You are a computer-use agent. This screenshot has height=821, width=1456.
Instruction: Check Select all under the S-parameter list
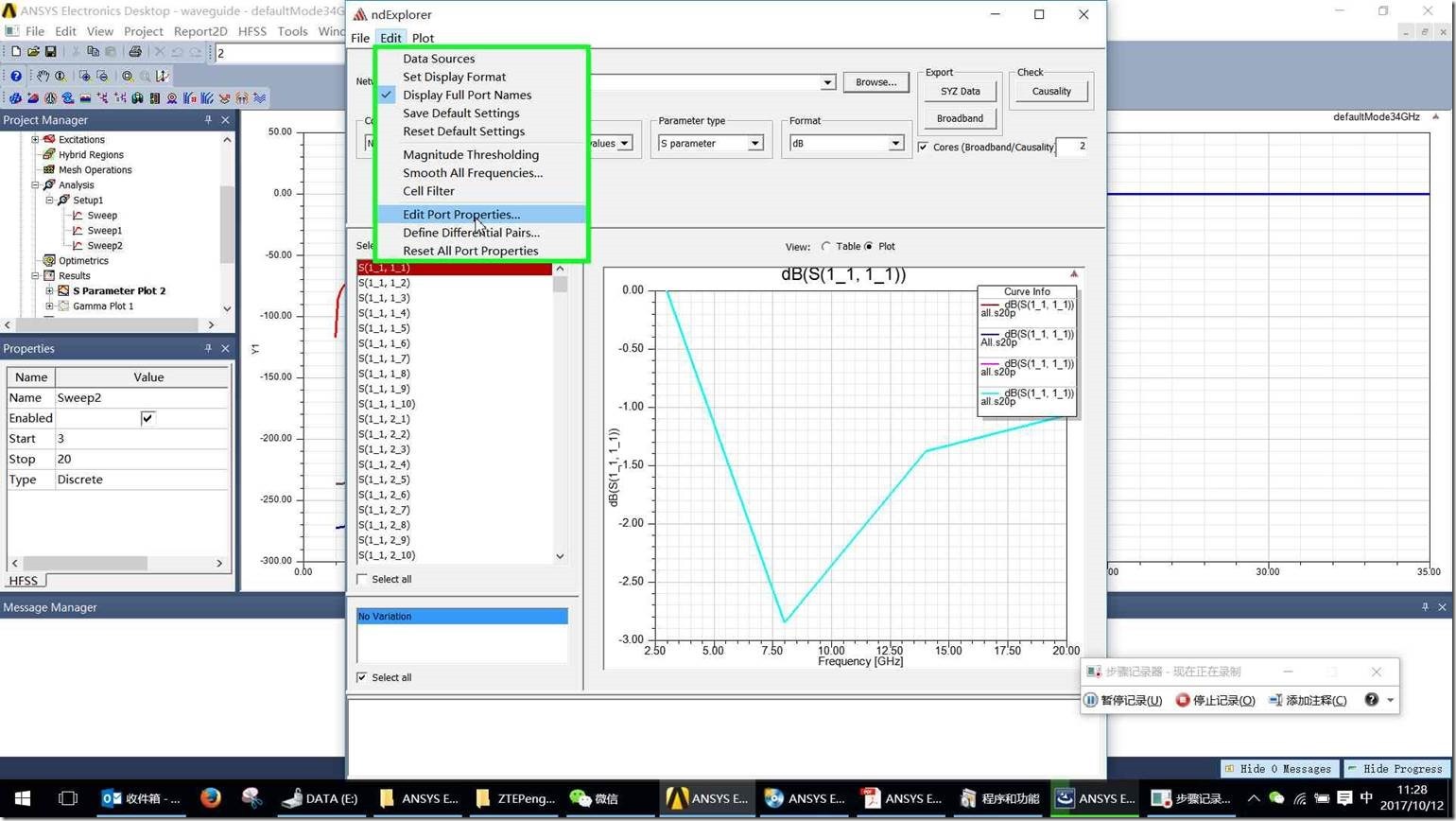362,579
